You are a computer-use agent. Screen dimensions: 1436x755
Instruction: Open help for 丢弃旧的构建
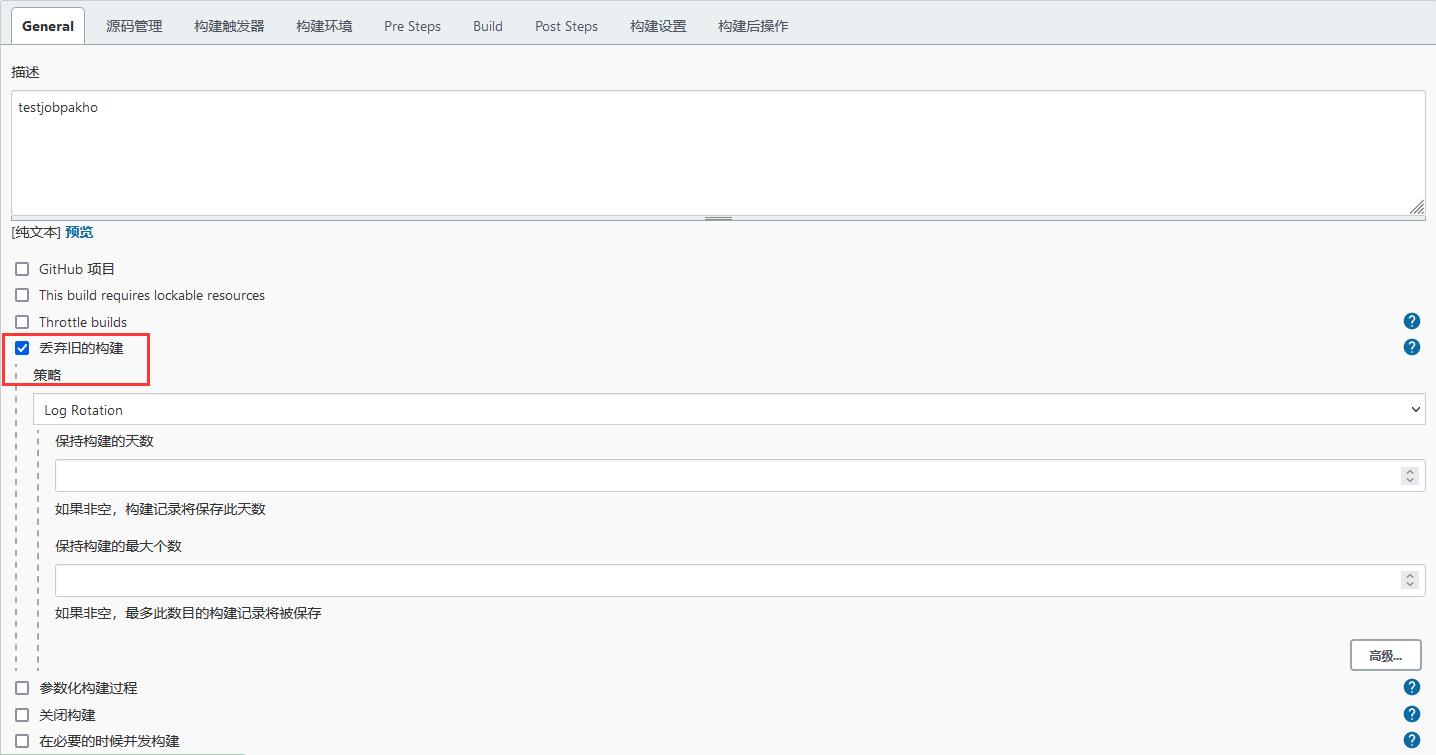1411,347
